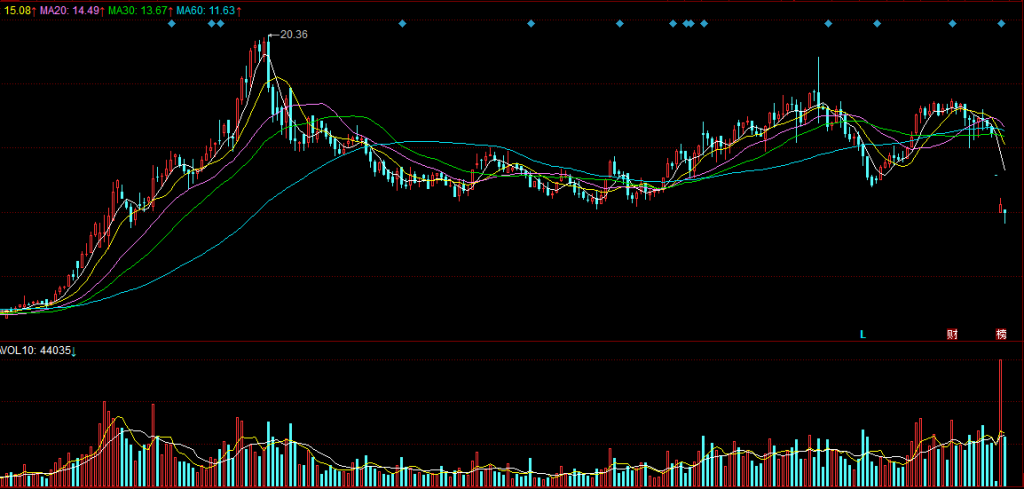Click the diamond marker above the 财 icon
Viewport: 1024px width, 489px height.
tap(952, 24)
